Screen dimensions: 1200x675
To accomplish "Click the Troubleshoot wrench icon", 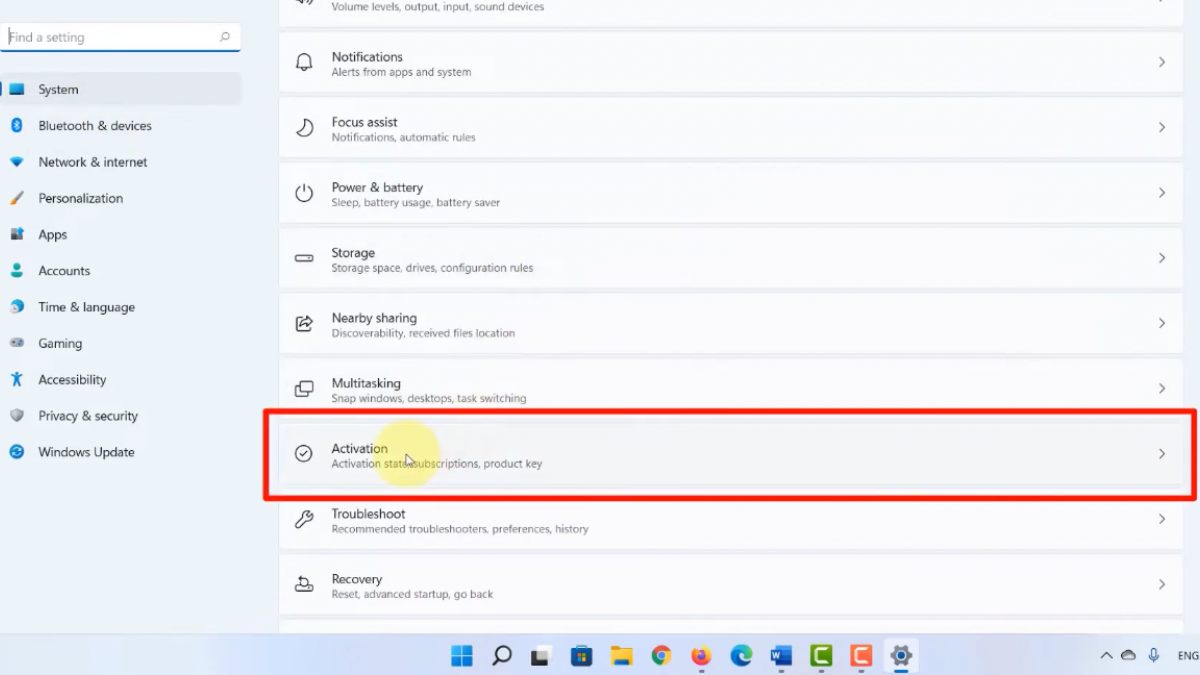I will tap(304, 519).
